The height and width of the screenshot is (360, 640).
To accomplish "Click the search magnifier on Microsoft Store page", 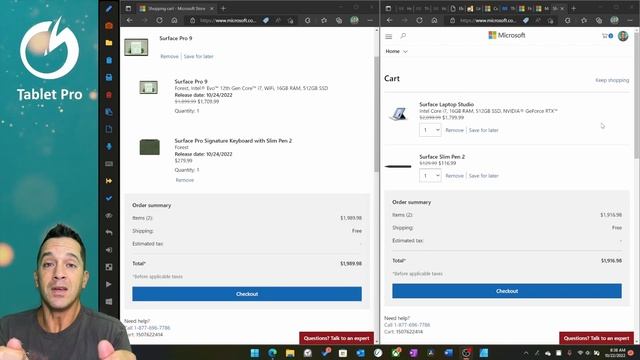I will (x=403, y=36).
